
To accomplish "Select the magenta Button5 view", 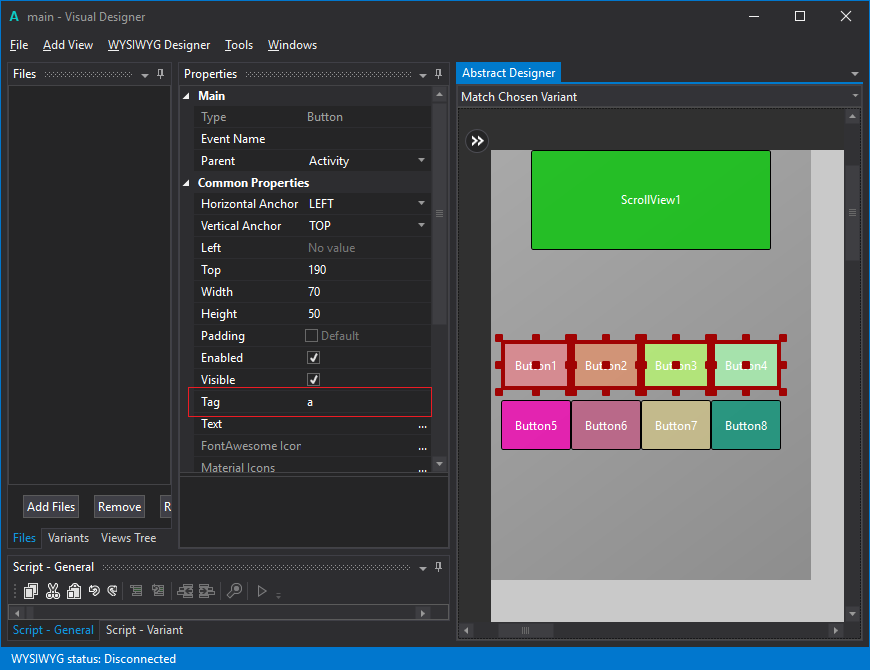I will point(535,425).
